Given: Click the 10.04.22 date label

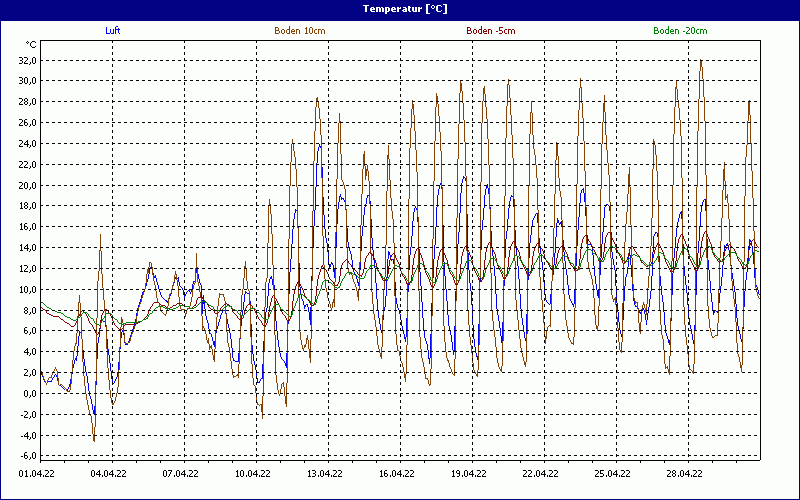Looking at the screenshot, I should (x=253, y=475).
